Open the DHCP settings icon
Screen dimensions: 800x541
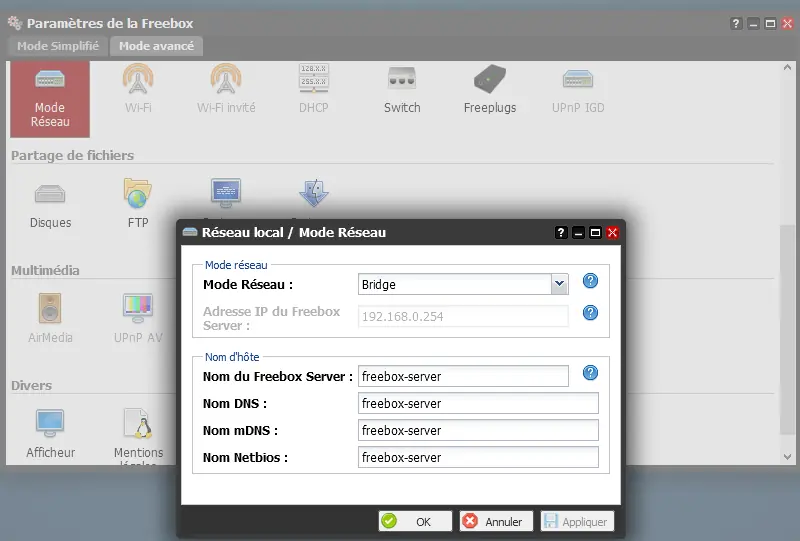[x=314, y=88]
